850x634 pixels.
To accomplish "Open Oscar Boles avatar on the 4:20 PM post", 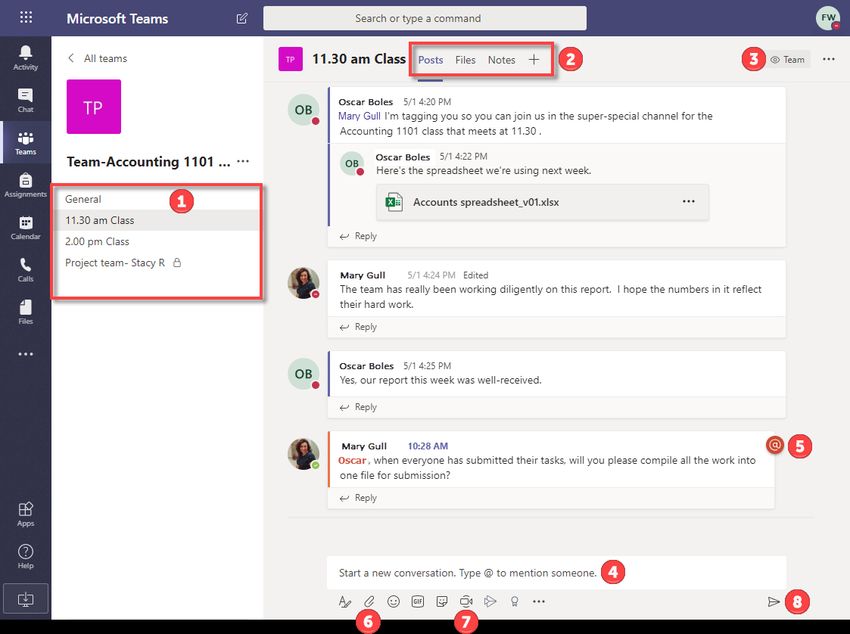I will coord(303,109).
